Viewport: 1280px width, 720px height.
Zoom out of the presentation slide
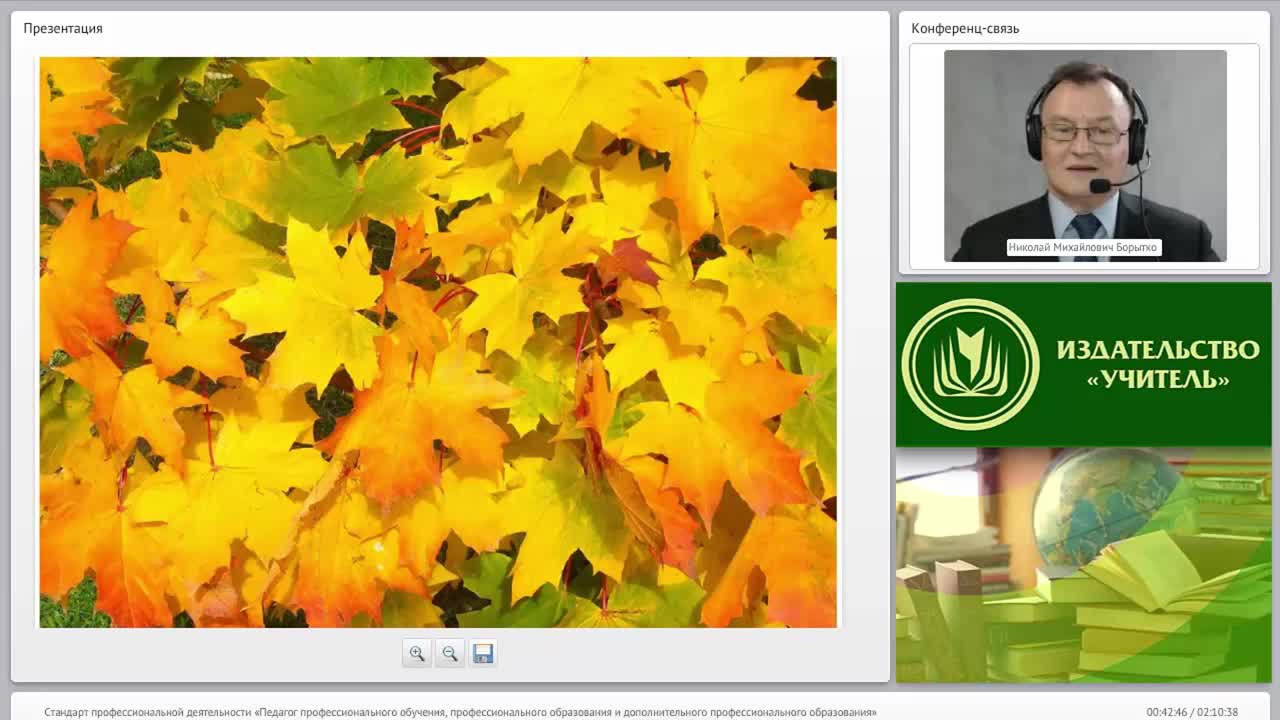pyautogui.click(x=450, y=653)
